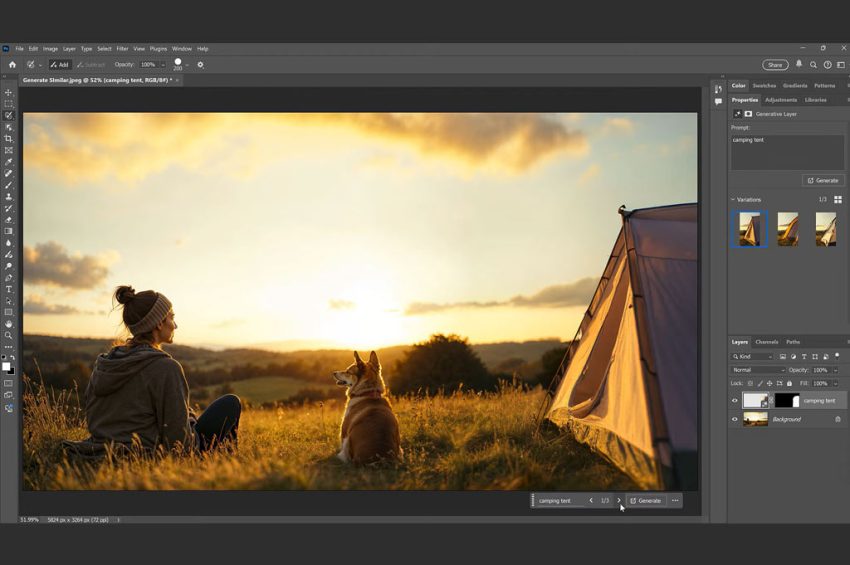Click the Share button

click(x=775, y=65)
